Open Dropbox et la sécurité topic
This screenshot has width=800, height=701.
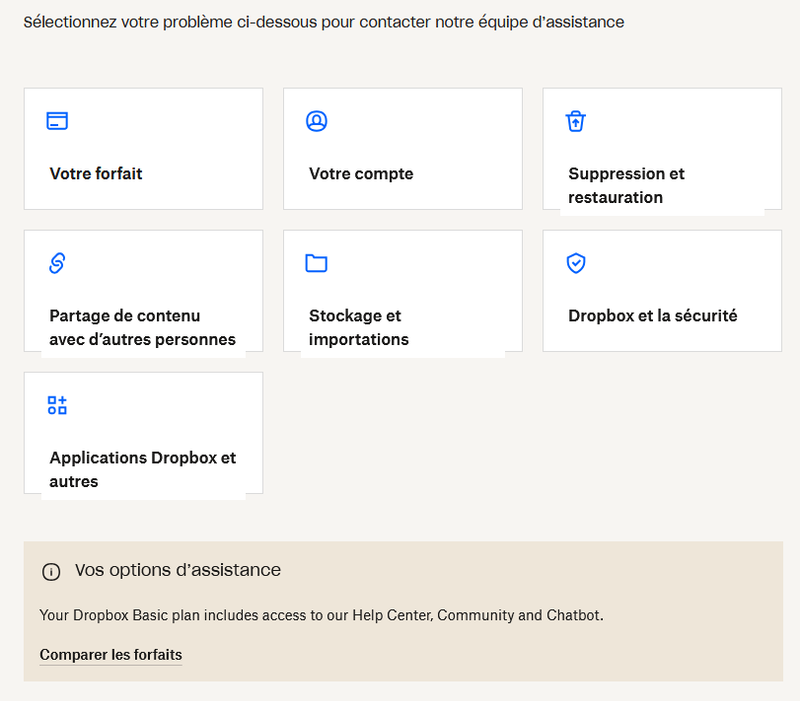point(652,316)
